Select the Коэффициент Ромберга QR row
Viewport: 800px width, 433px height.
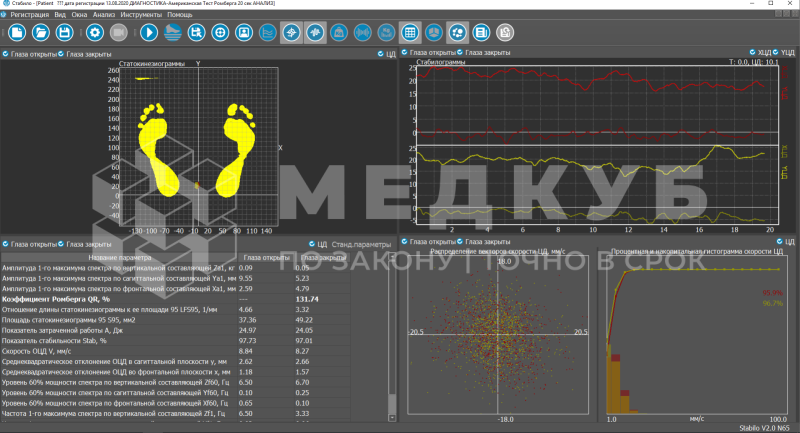pos(176,299)
